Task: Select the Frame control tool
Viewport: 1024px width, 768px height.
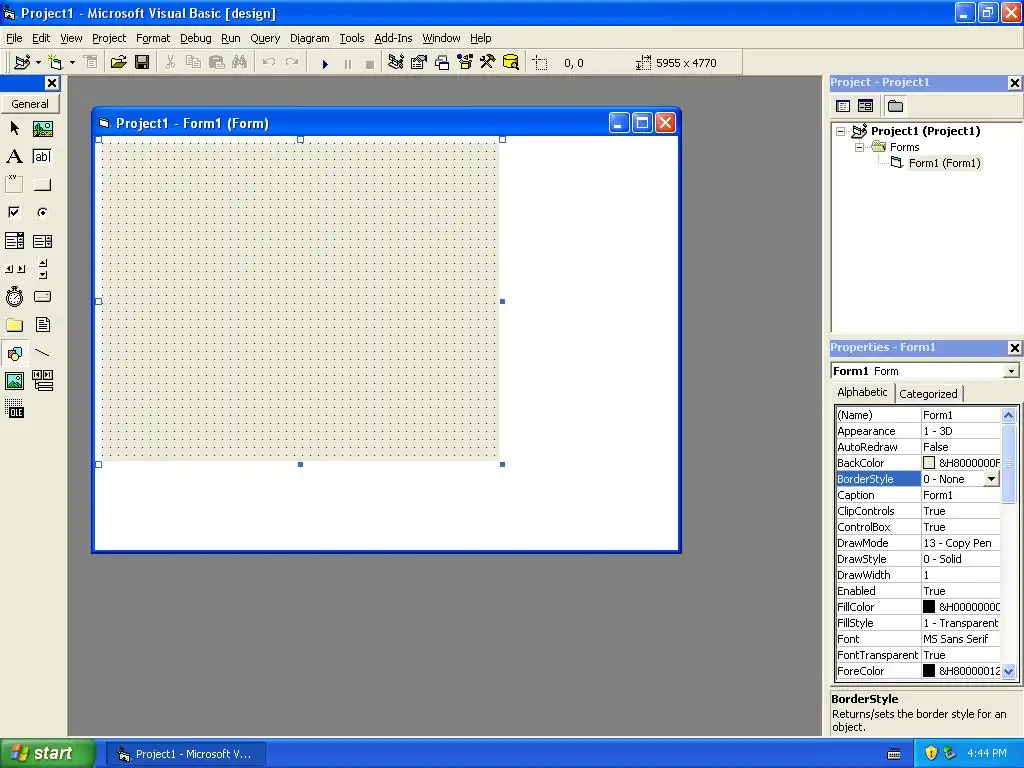Action: click(x=14, y=184)
